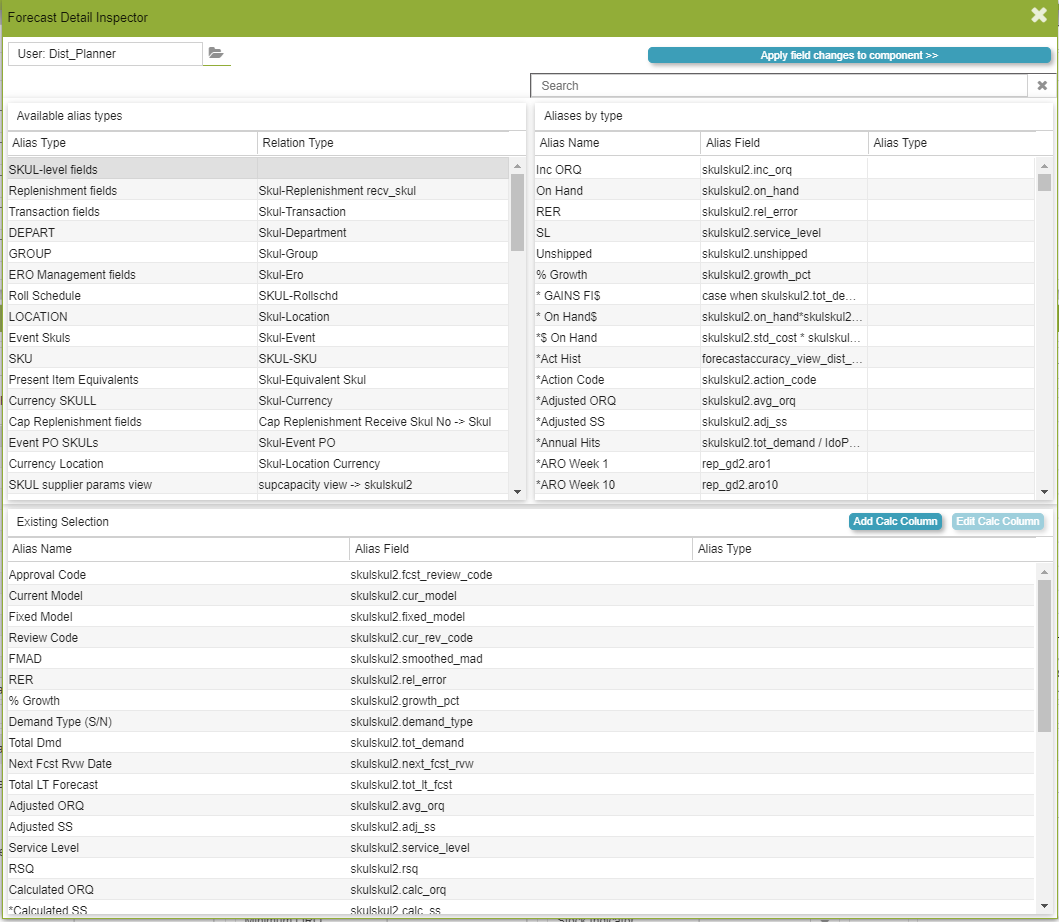Click the Edit Calc Column button

(997, 521)
